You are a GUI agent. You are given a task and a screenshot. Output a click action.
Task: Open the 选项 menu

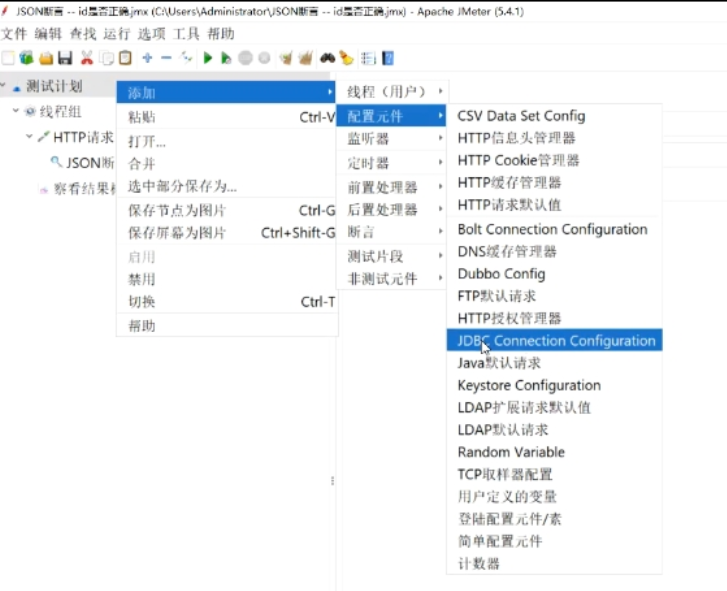(x=151, y=34)
